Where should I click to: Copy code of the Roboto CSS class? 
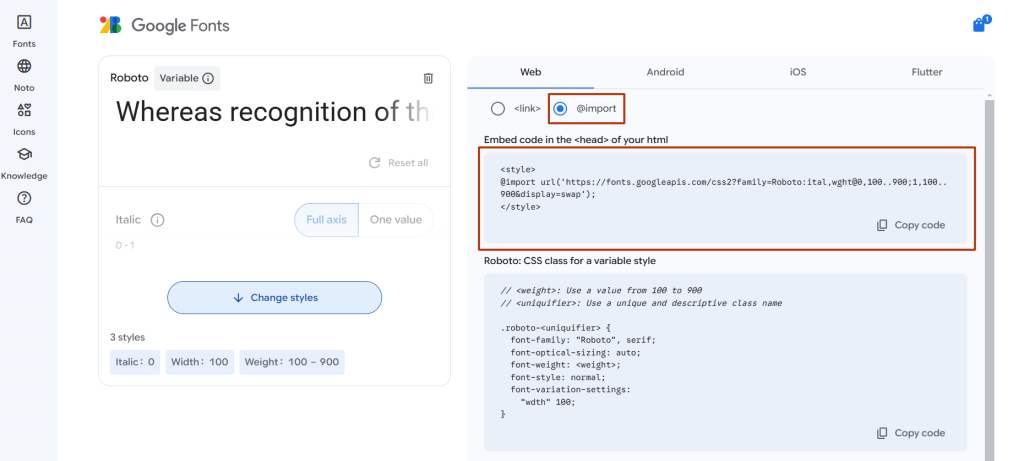tap(911, 433)
